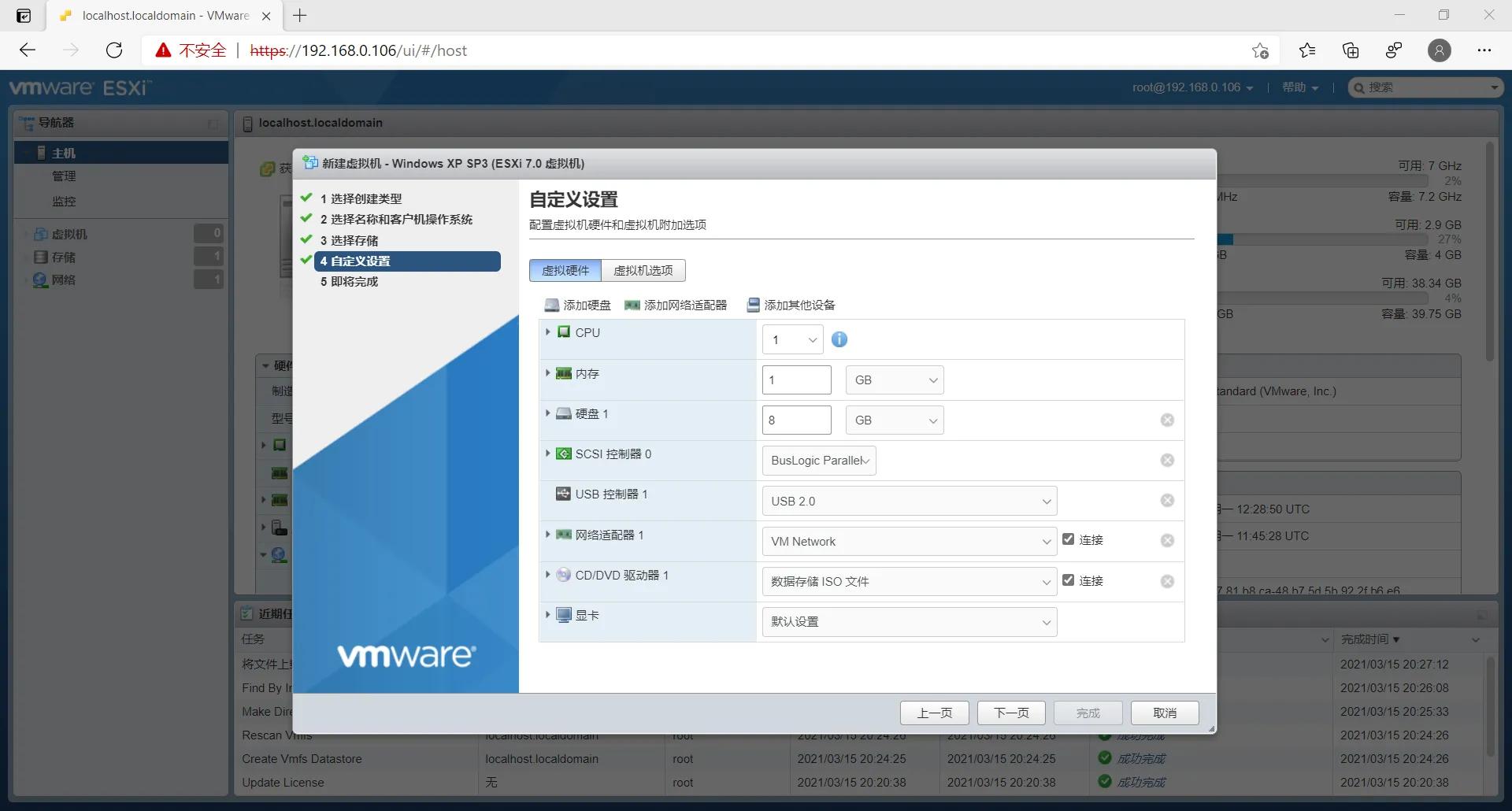Click the VMware ESXi logo

79,87
